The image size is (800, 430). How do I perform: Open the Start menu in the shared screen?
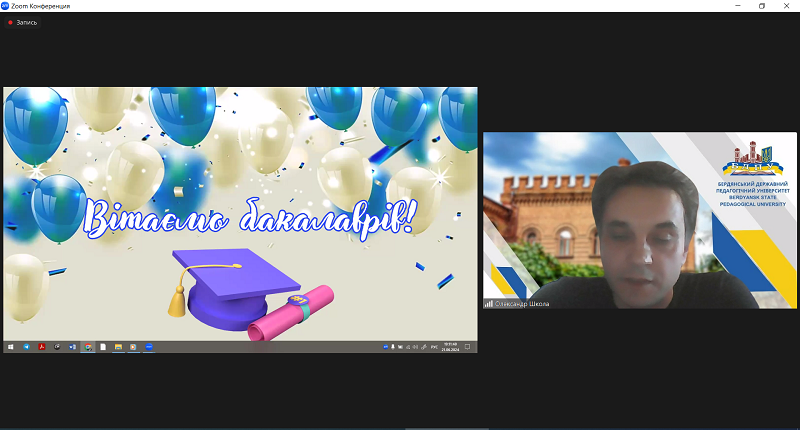11,347
